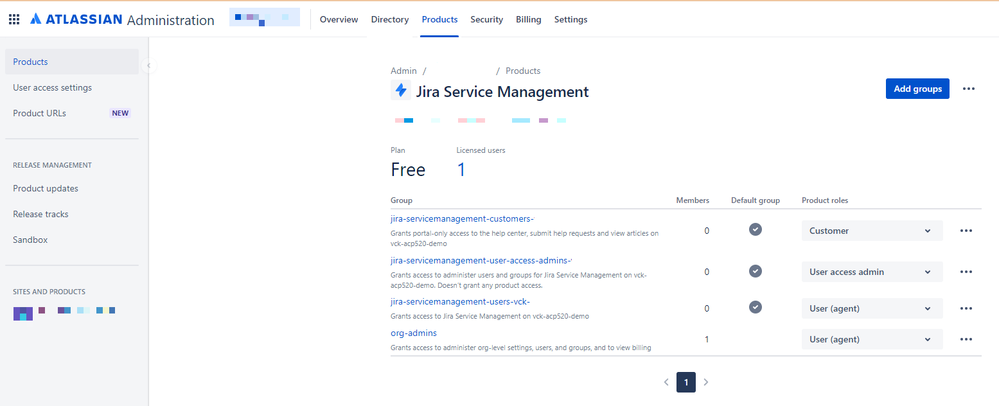This screenshot has height=406, width=999.
Task: Open the Billing tab
Action: coord(529,20)
